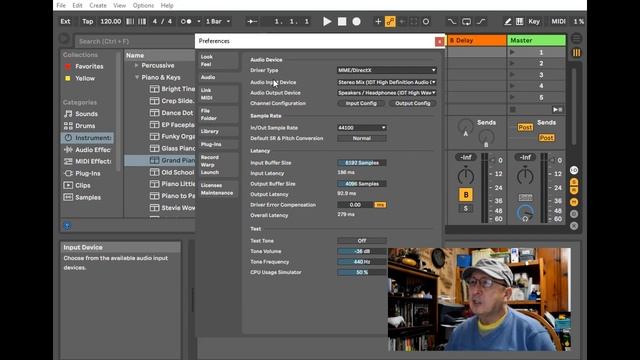Viewport: 640px width, 360px height.
Task: Click the Arrangement Record button
Action: [356, 21]
